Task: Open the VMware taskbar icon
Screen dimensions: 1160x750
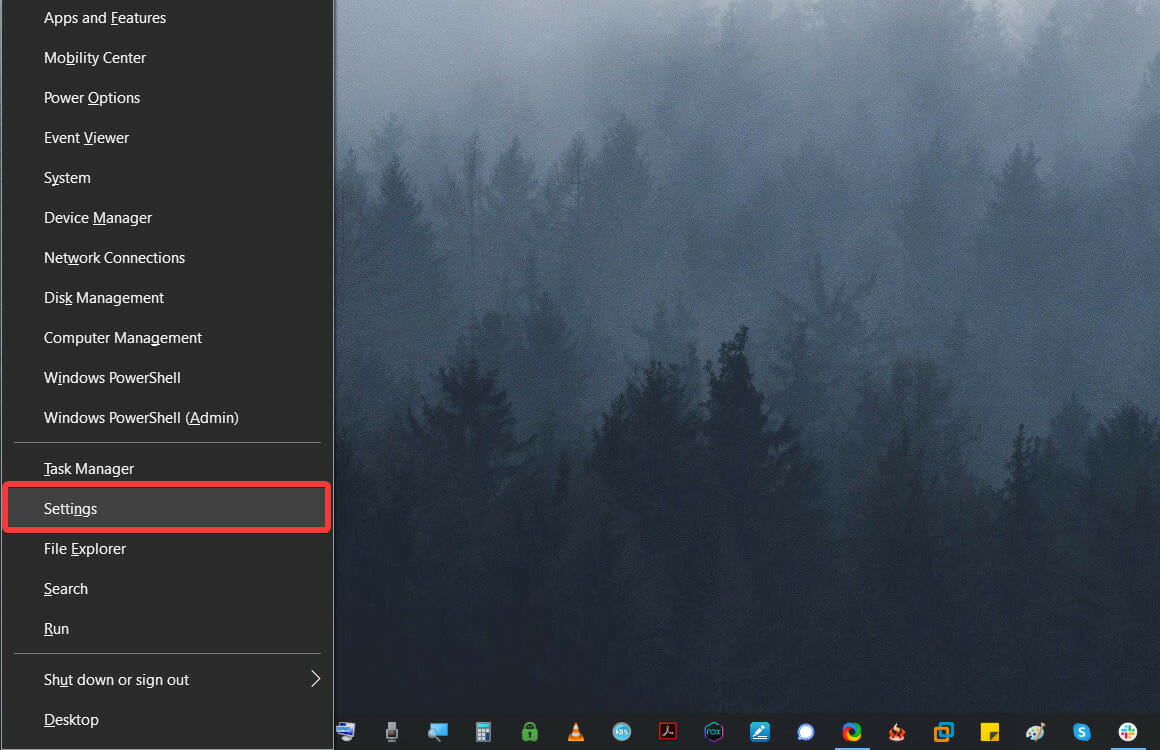Action: 943,732
